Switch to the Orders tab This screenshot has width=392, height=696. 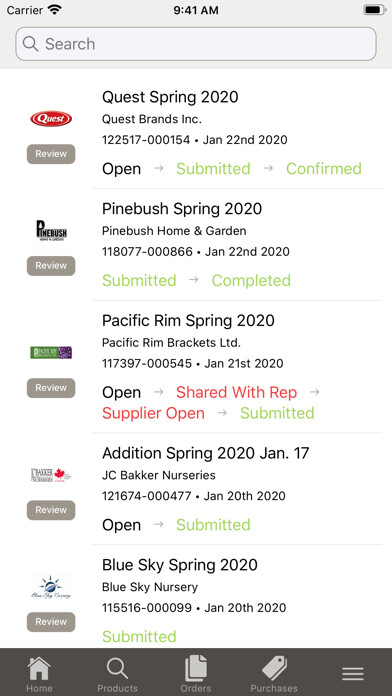pos(196,673)
